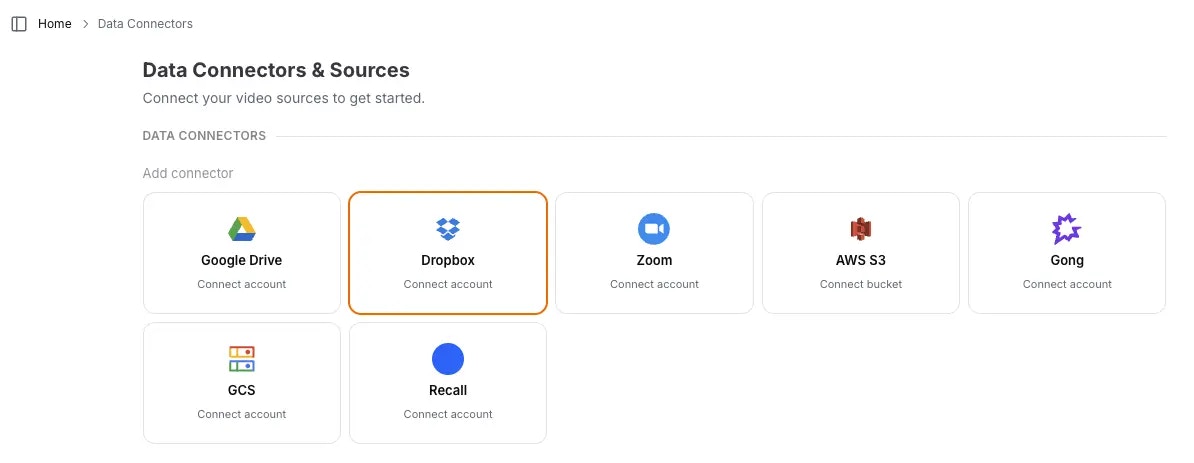Connect account under GCS

tap(241, 414)
